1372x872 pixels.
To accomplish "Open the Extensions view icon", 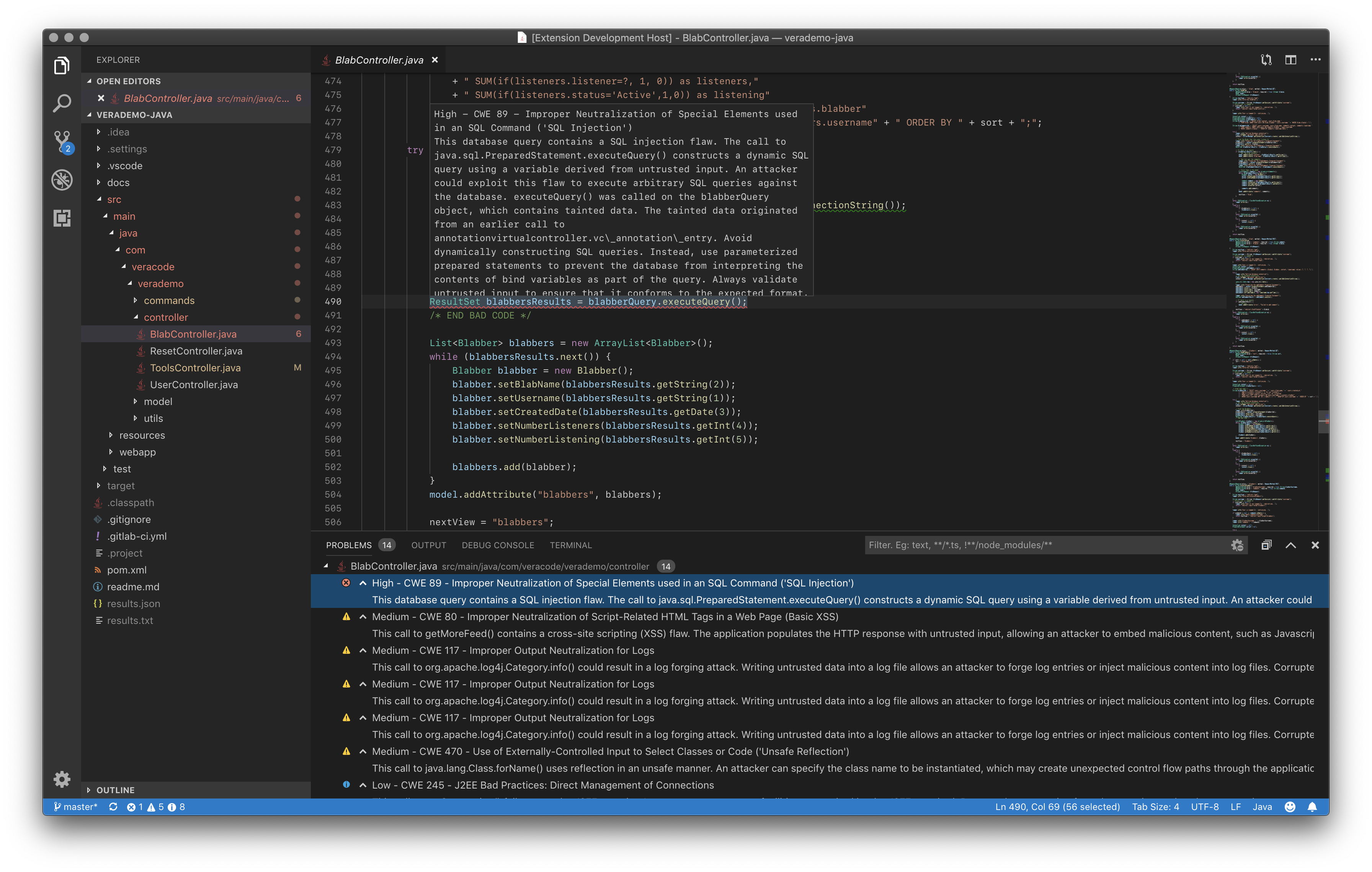I will [62, 217].
